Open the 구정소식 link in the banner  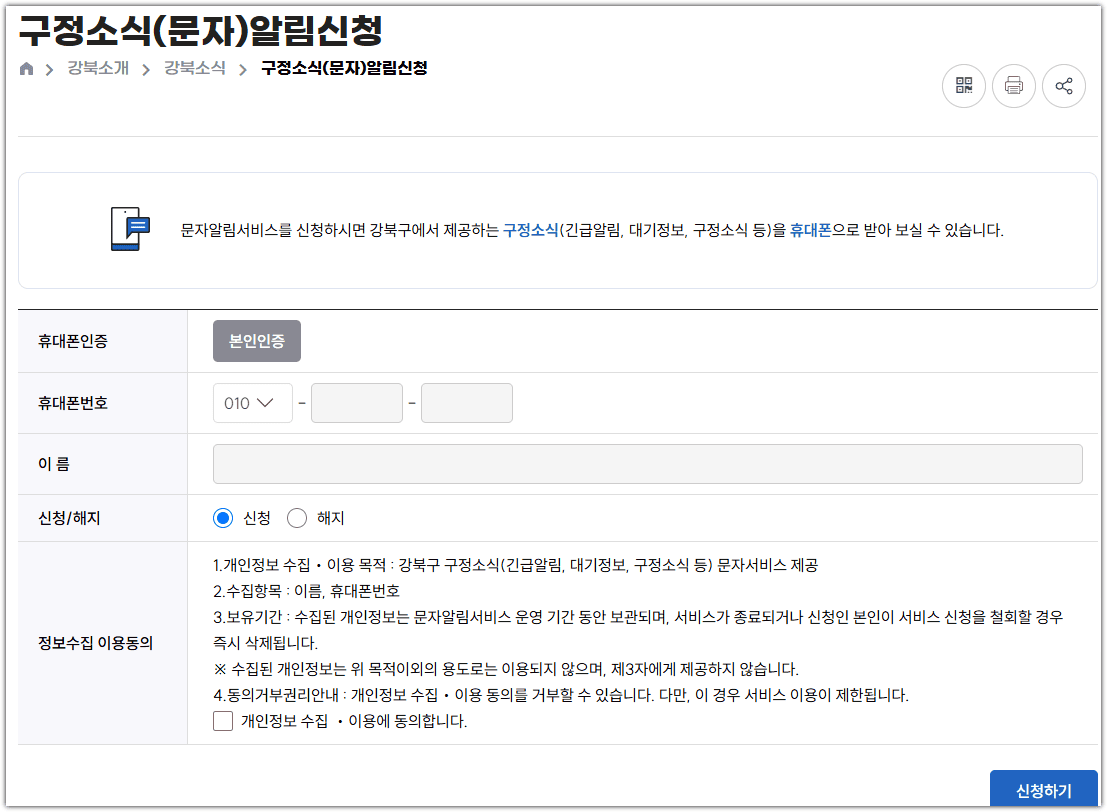pyautogui.click(x=527, y=229)
